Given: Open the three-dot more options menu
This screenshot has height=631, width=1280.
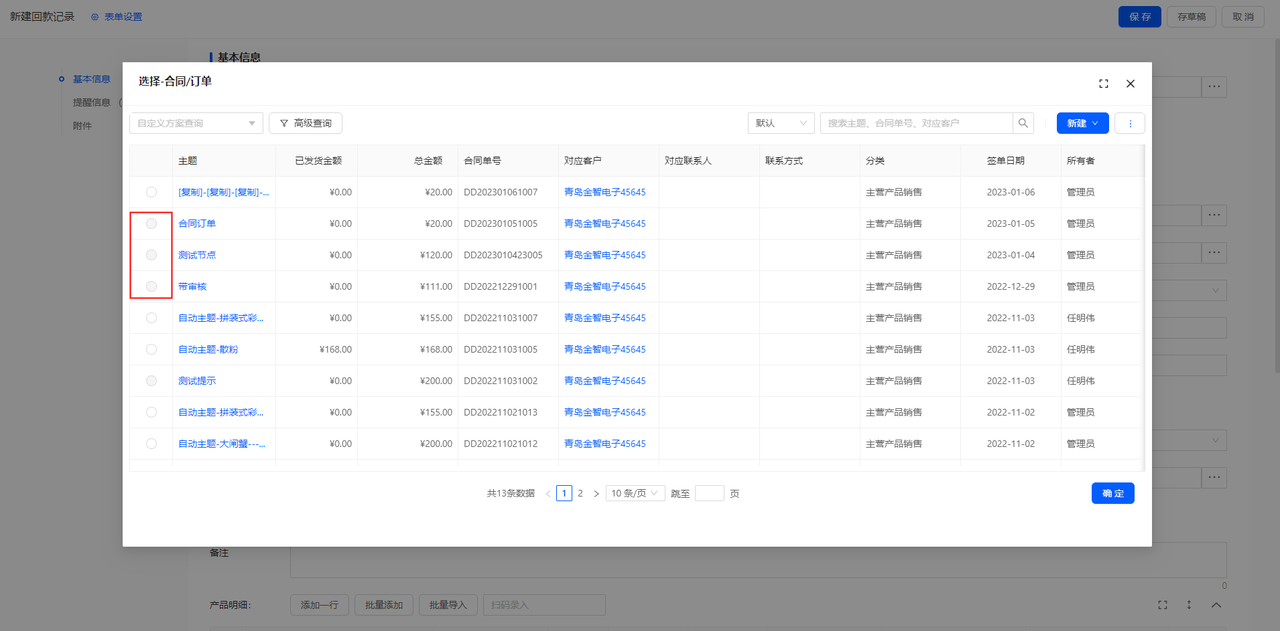Looking at the screenshot, I should click(x=1130, y=123).
